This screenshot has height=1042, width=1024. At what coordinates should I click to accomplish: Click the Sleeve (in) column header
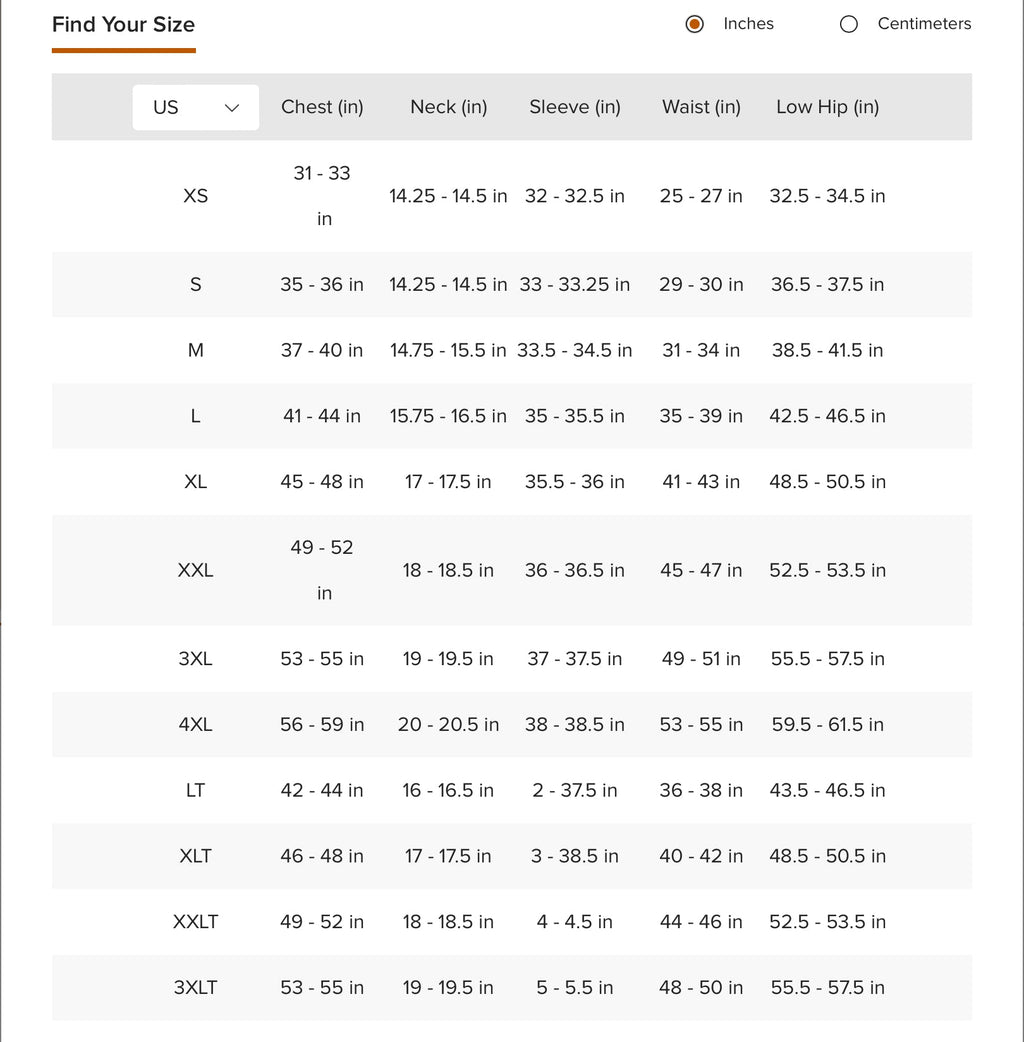coord(575,107)
